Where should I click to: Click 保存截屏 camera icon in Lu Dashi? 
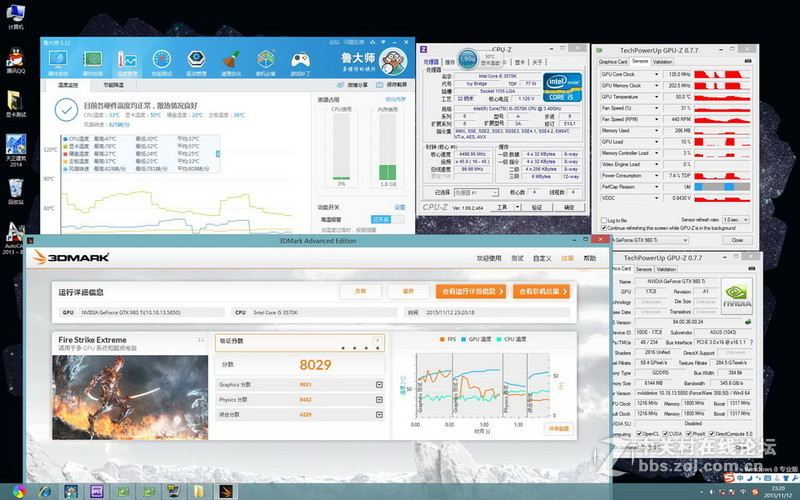point(380,85)
